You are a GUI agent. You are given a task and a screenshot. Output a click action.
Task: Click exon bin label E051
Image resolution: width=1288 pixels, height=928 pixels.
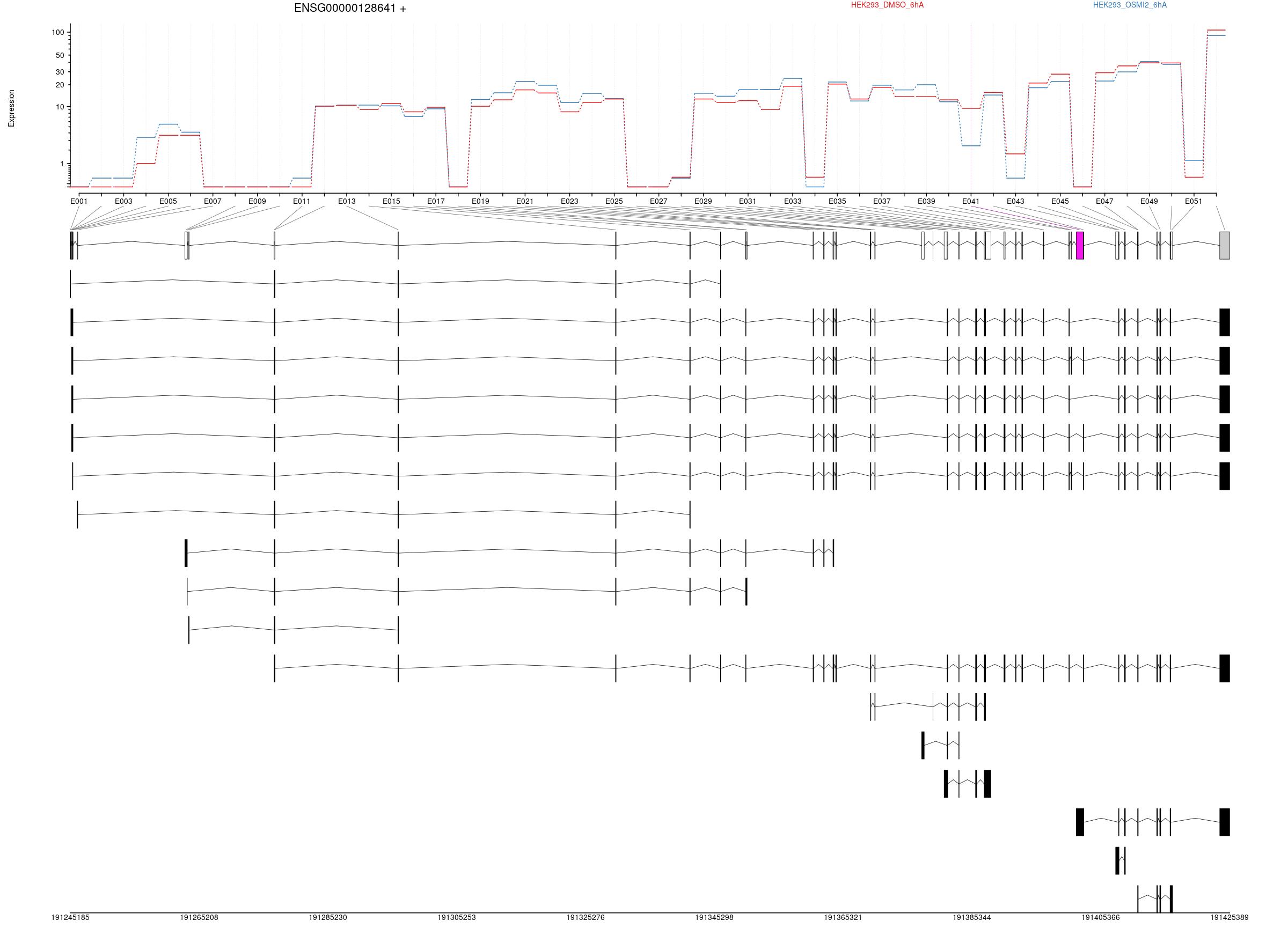point(1194,202)
